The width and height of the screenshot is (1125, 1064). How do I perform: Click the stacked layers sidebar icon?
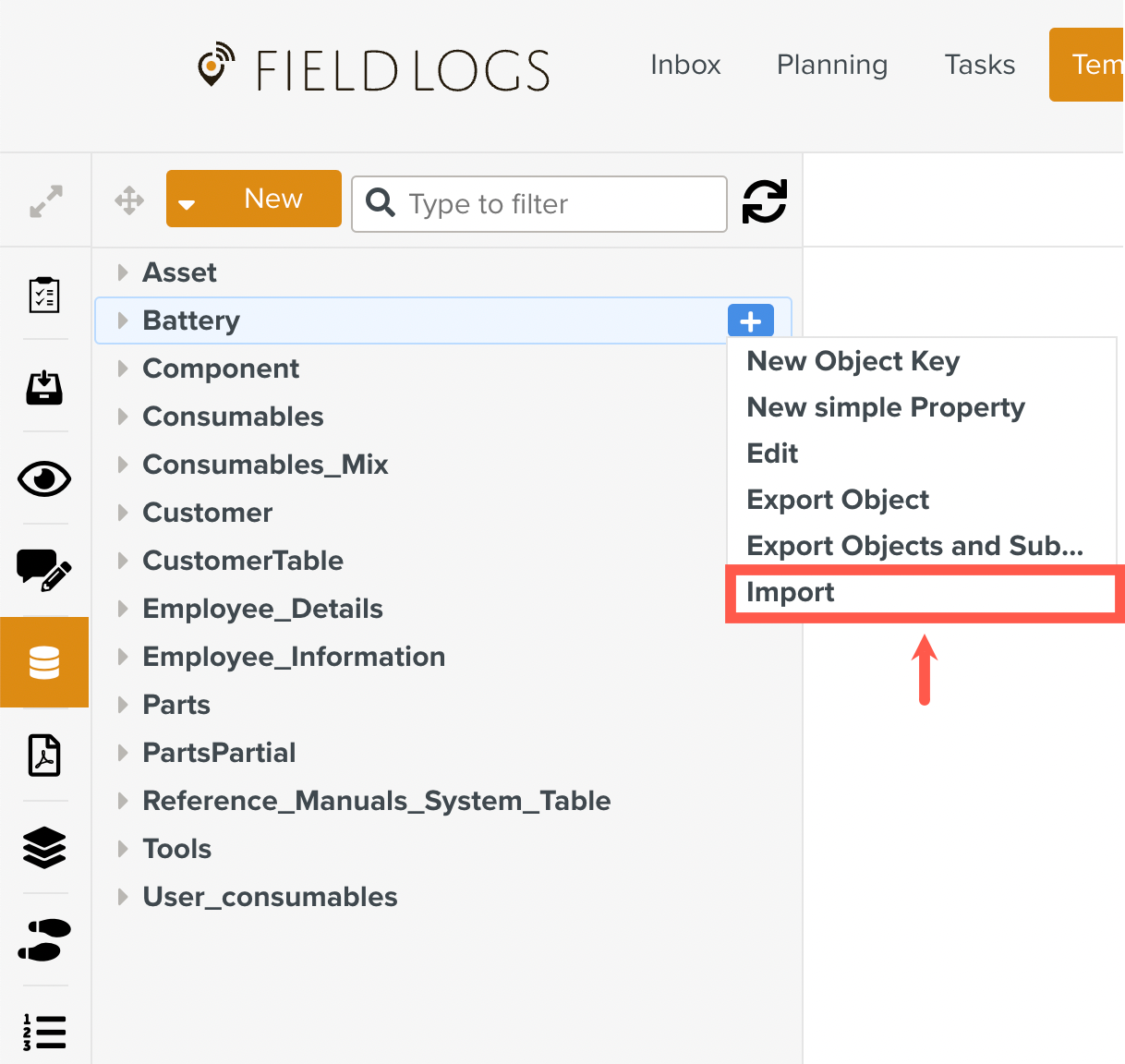point(44,847)
